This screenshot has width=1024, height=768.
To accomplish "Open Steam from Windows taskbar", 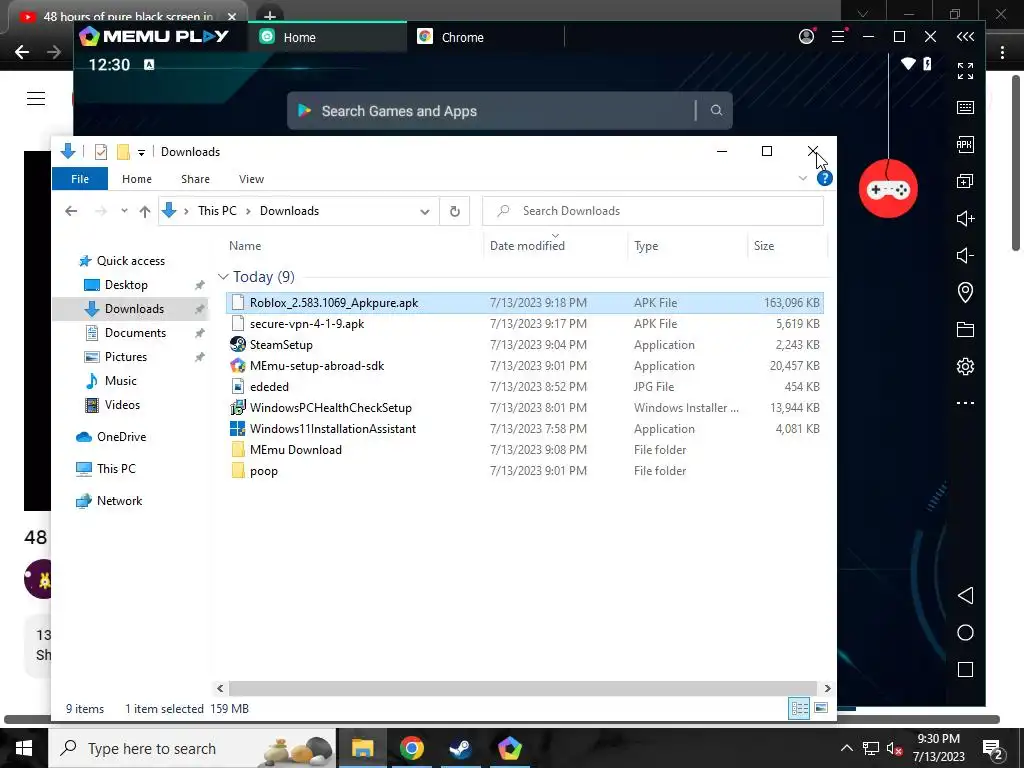I will [x=460, y=748].
